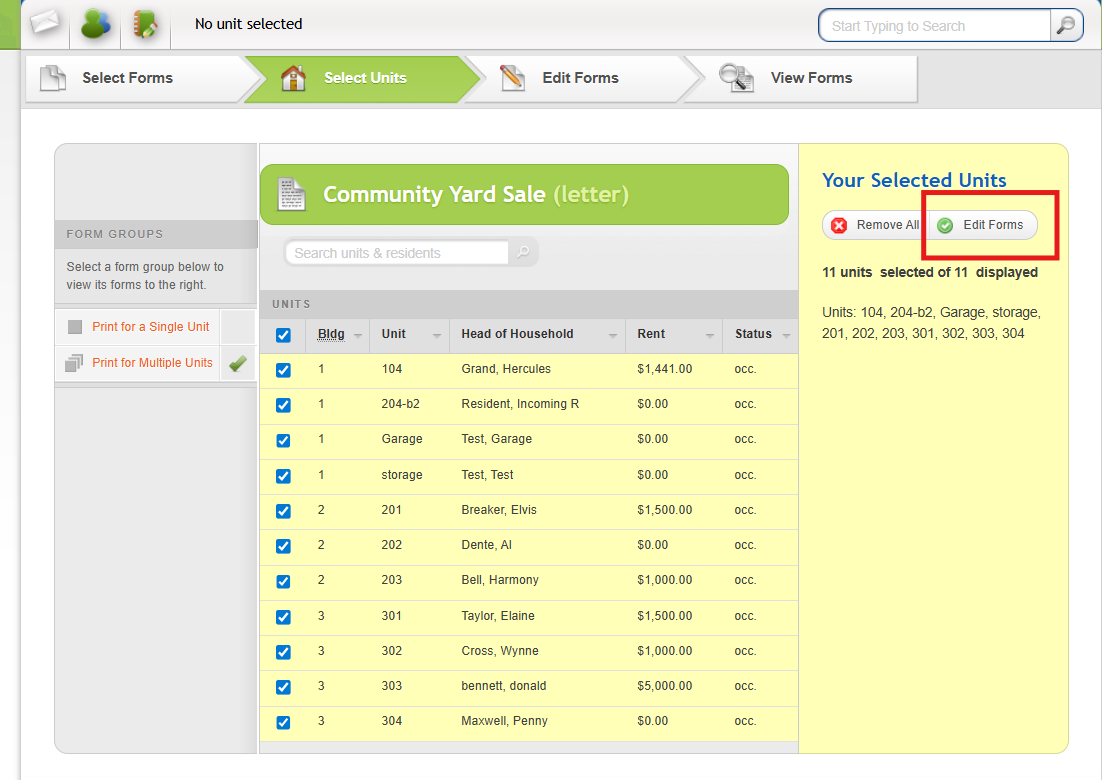Click the Garage unit cell
1102x780 pixels.
402,439
